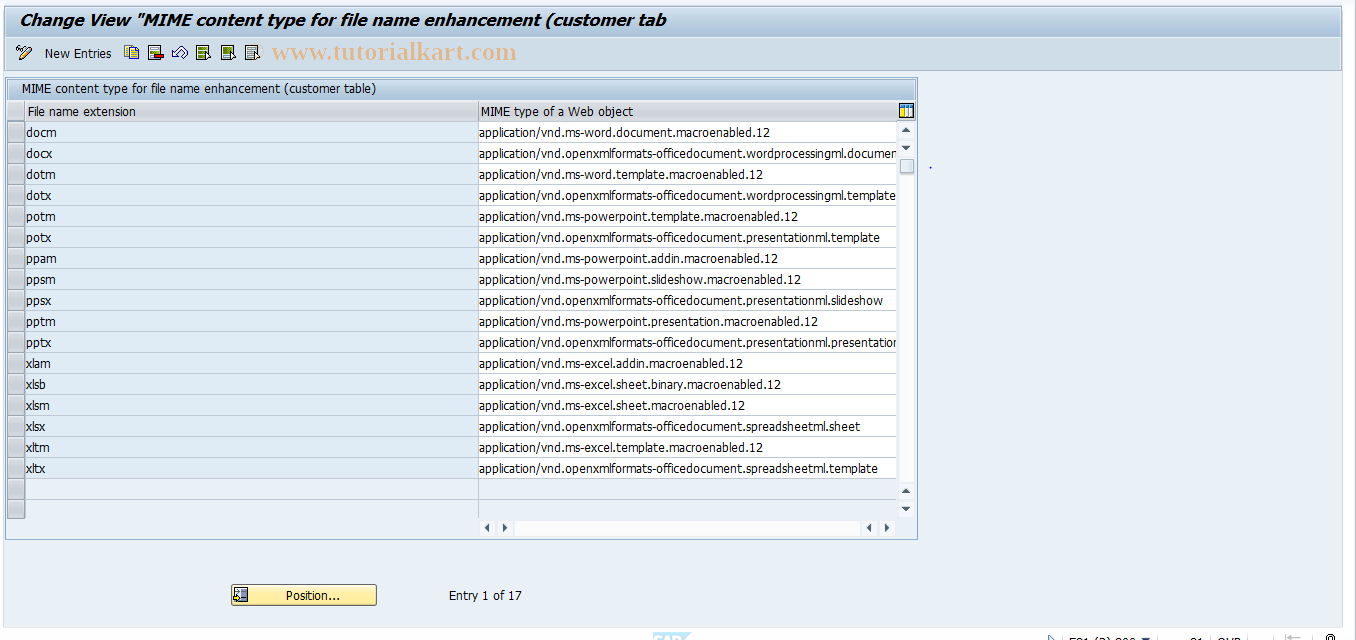
Task: Click MIME cell ms-excel.addin.macroenabled.12
Action: 688,363
